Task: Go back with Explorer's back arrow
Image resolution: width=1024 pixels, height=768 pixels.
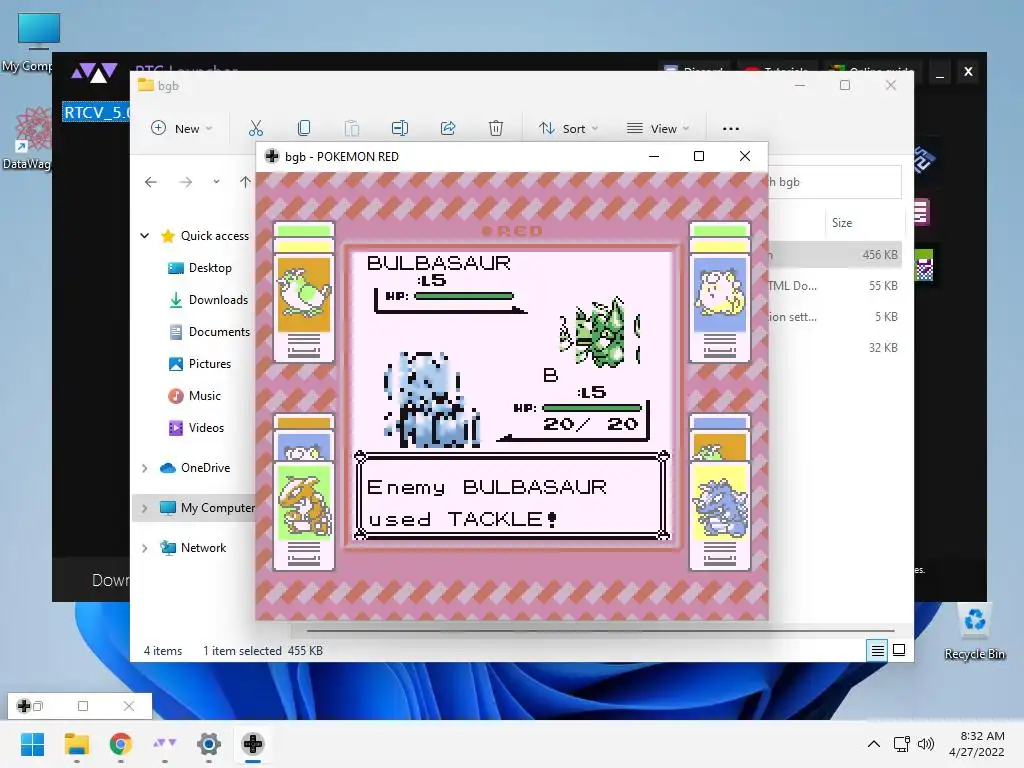Action: [151, 182]
